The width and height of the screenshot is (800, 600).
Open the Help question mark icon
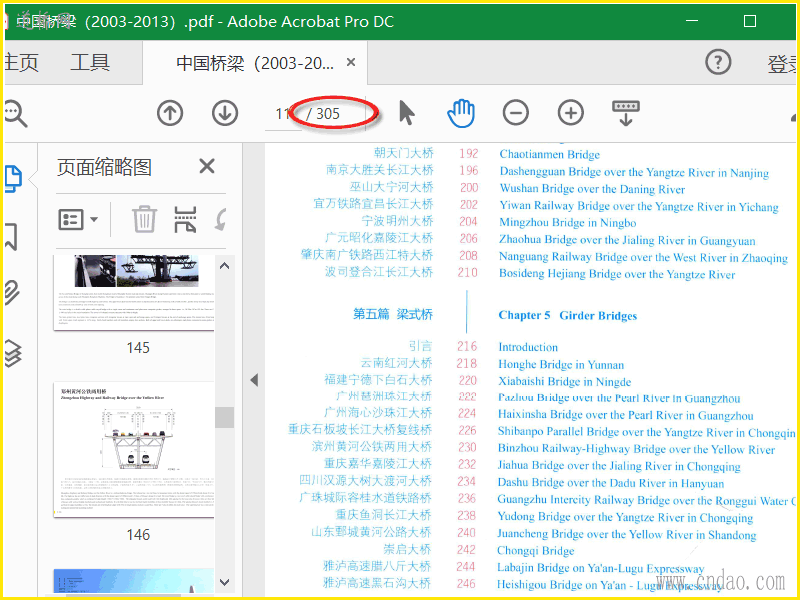718,62
